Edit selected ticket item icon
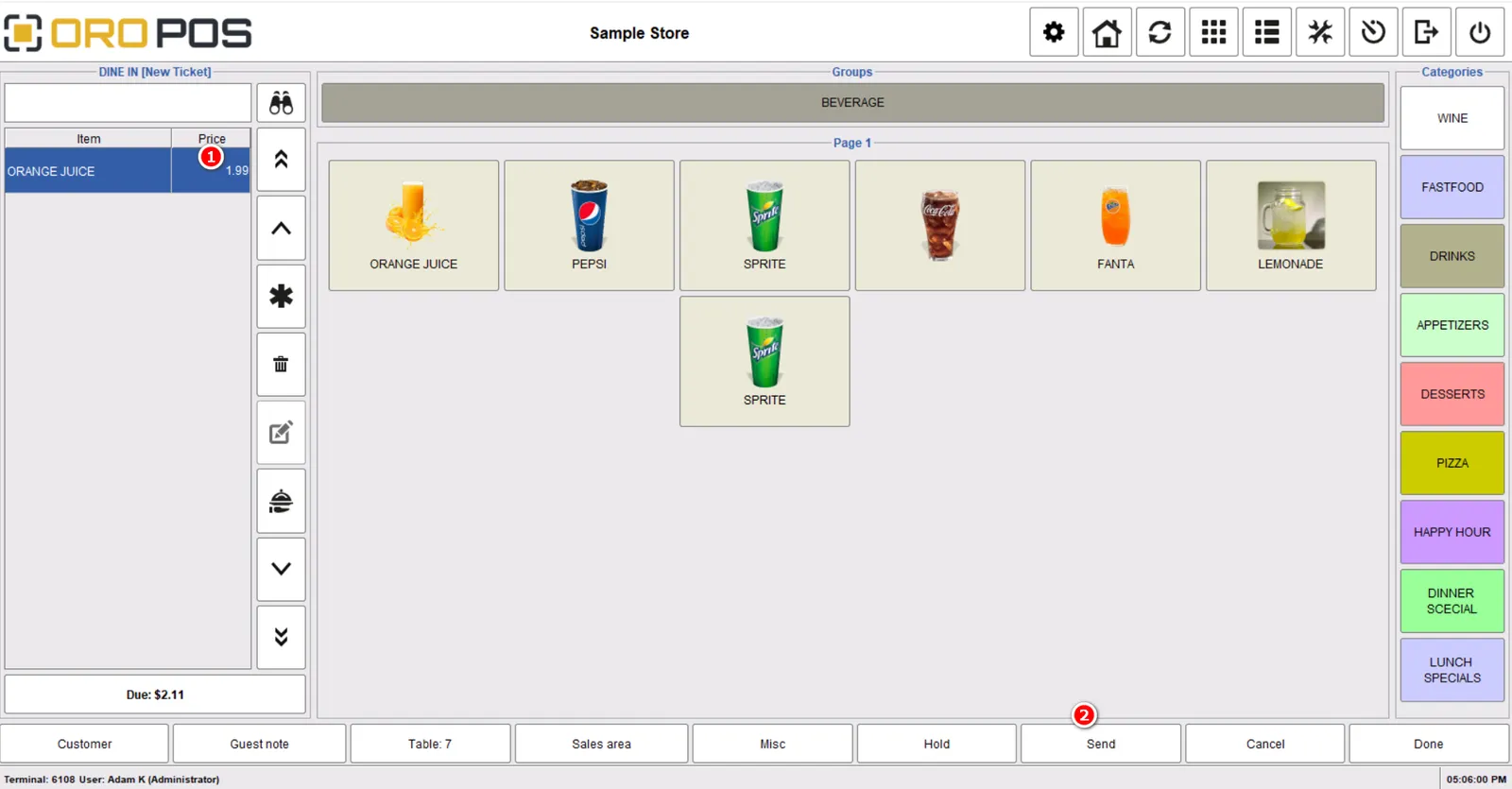The height and width of the screenshot is (789, 1512). [281, 433]
